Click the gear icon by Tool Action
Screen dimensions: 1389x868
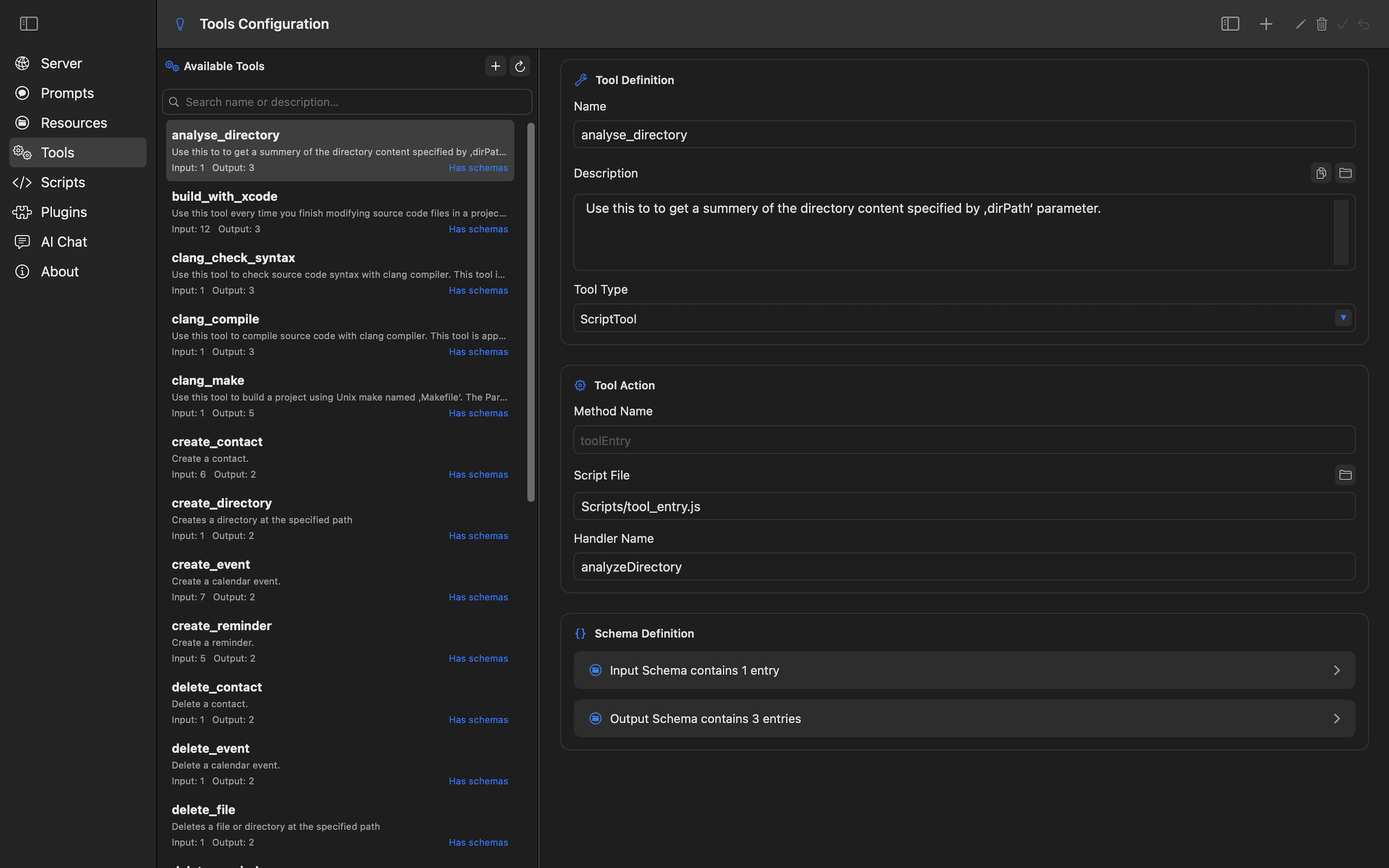coord(580,385)
